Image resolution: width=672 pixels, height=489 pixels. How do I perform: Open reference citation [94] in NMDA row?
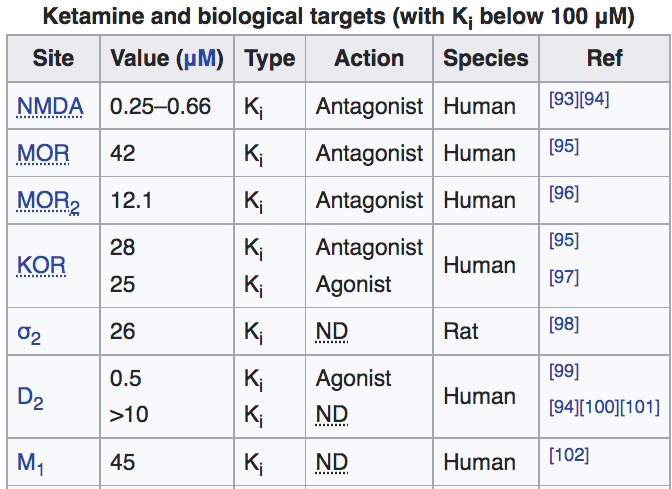coord(594,100)
